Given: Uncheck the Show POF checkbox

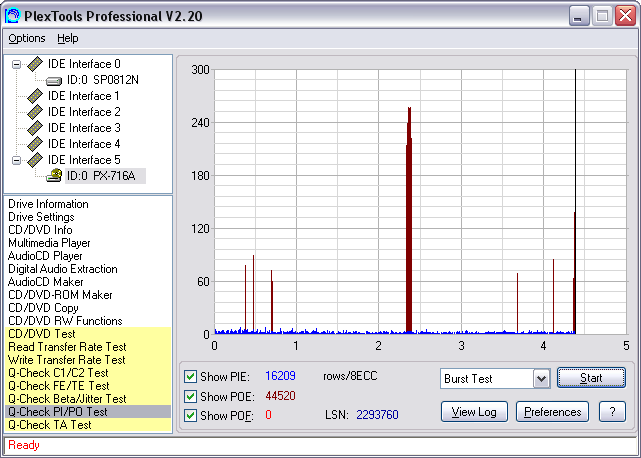Looking at the screenshot, I should [x=191, y=415].
